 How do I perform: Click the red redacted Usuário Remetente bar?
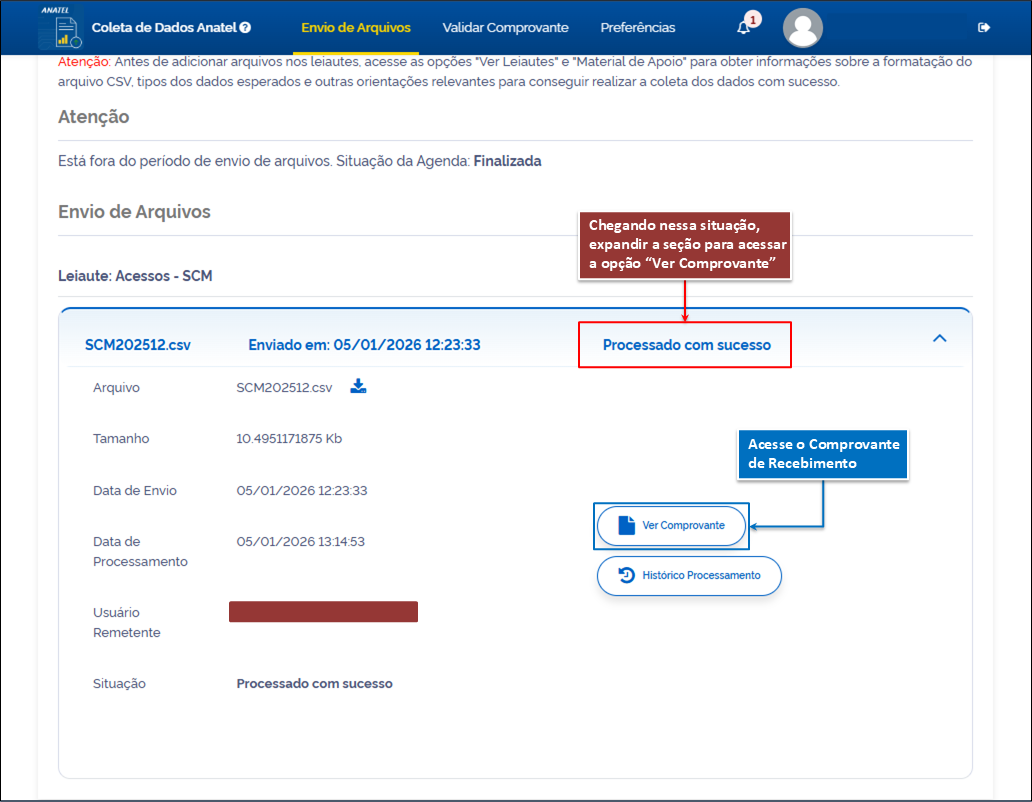(x=323, y=612)
